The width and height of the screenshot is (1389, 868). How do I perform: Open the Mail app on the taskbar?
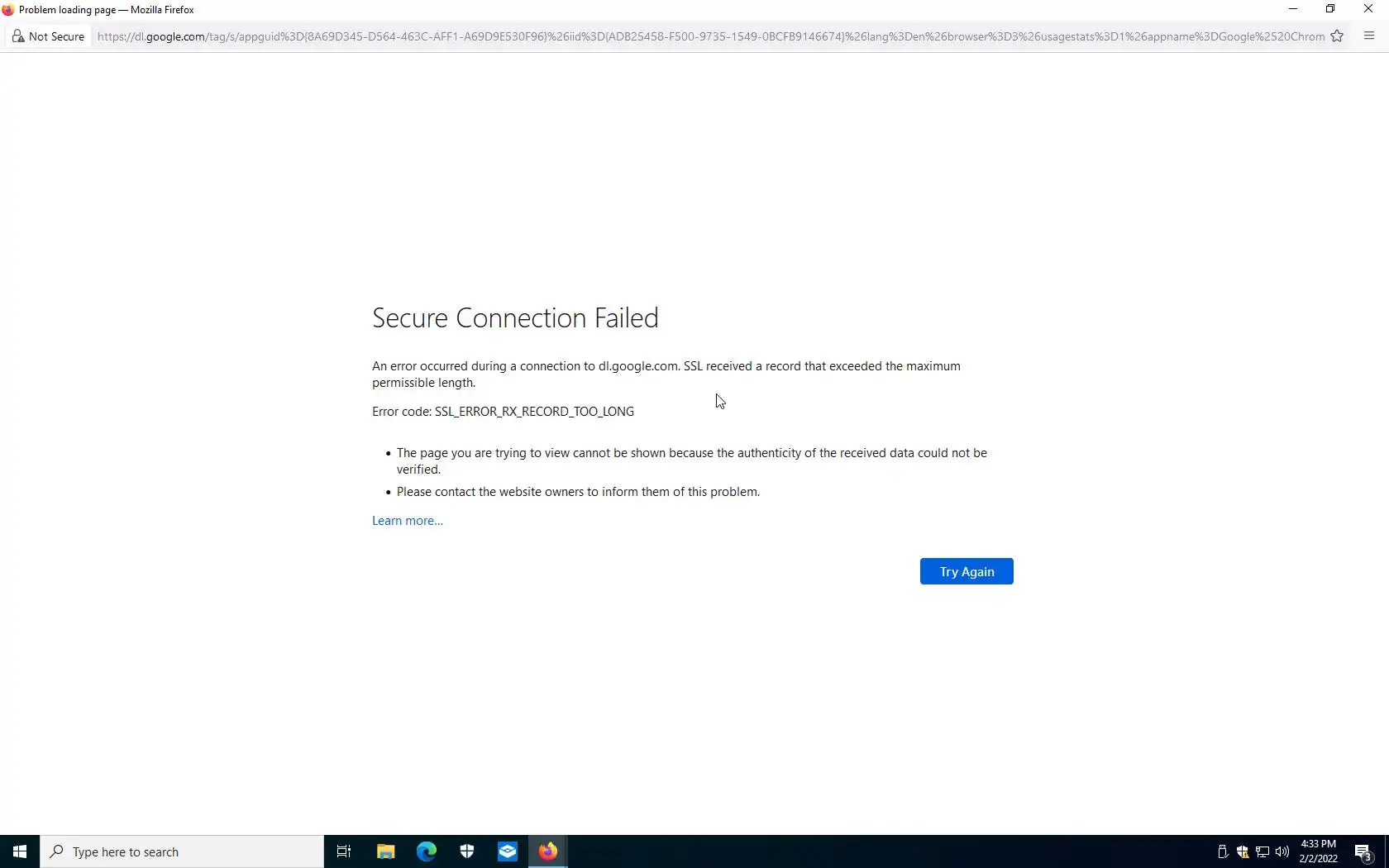[508, 851]
